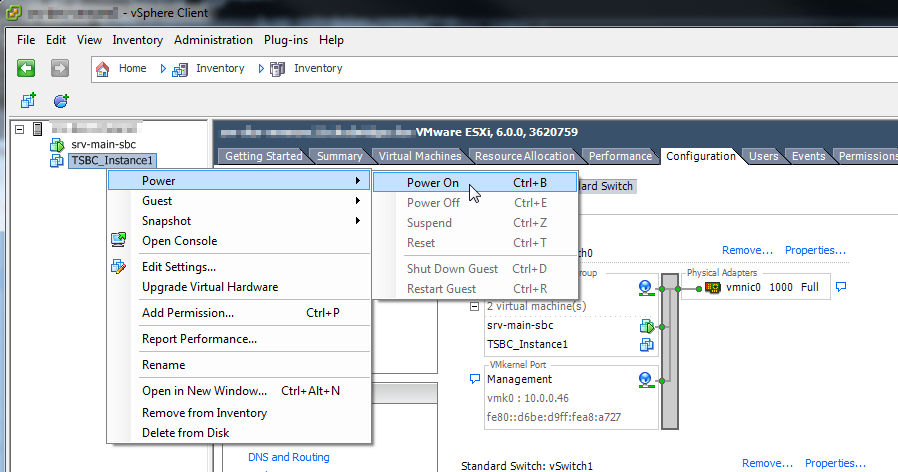Click the first Inventory breadcrumb icon
Viewport: 898px width, 472px height.
pos(180,69)
